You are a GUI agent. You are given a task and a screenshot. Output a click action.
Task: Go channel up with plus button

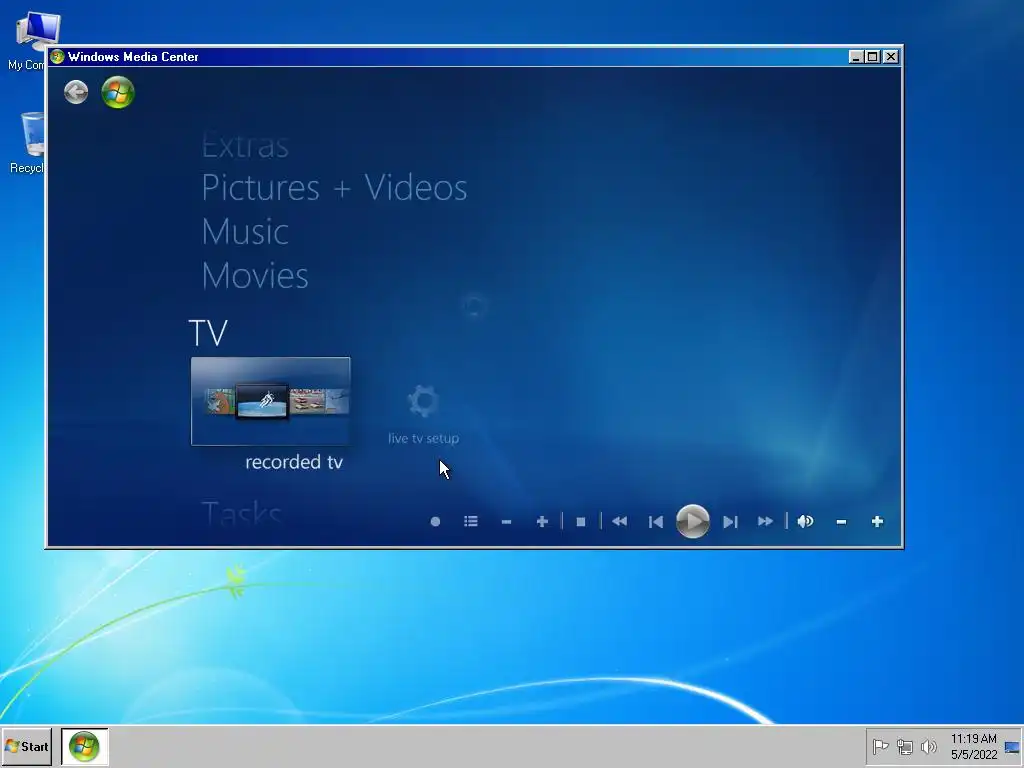(x=542, y=521)
